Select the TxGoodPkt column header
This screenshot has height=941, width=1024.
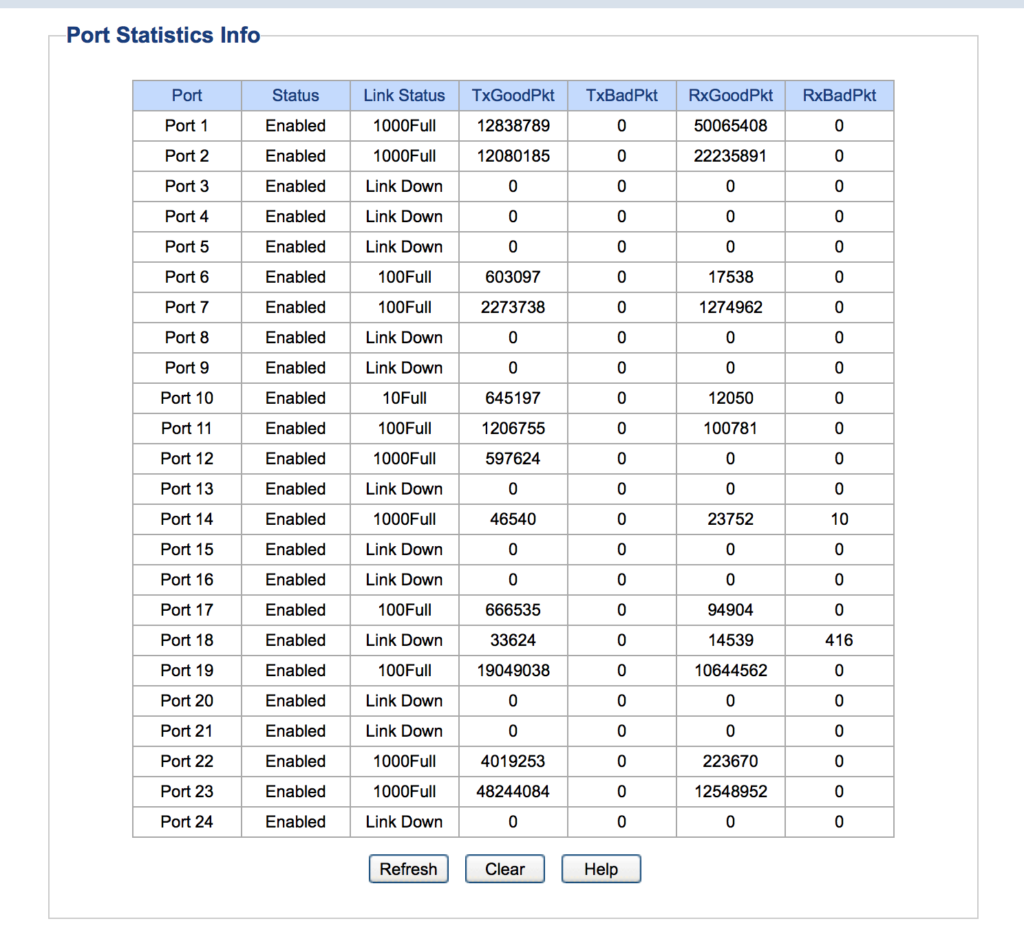click(x=513, y=96)
